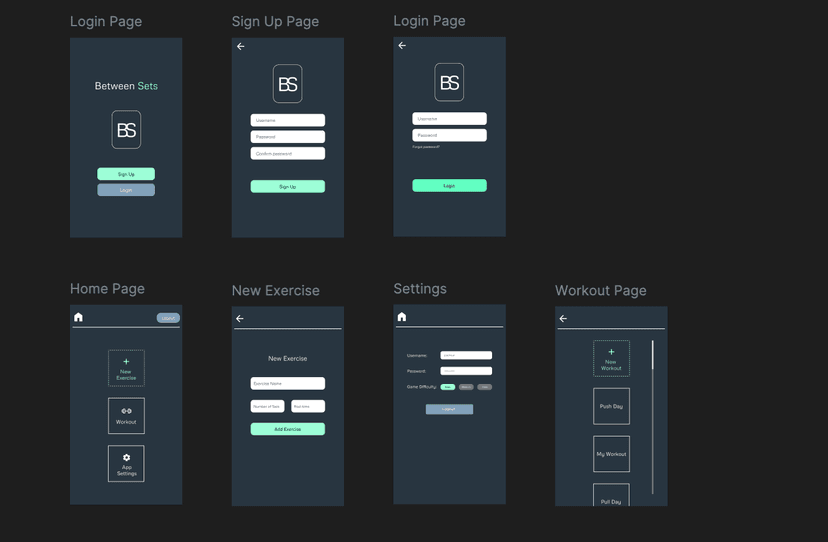Click the green plus icon in the New Exercise tile
This screenshot has height=542, width=828.
126,362
